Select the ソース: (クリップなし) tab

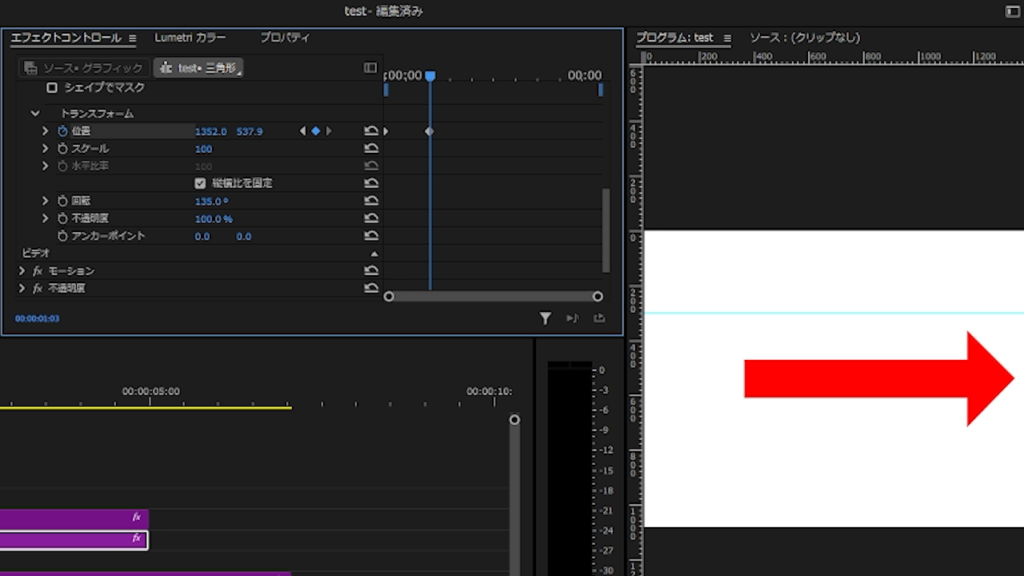coord(805,38)
